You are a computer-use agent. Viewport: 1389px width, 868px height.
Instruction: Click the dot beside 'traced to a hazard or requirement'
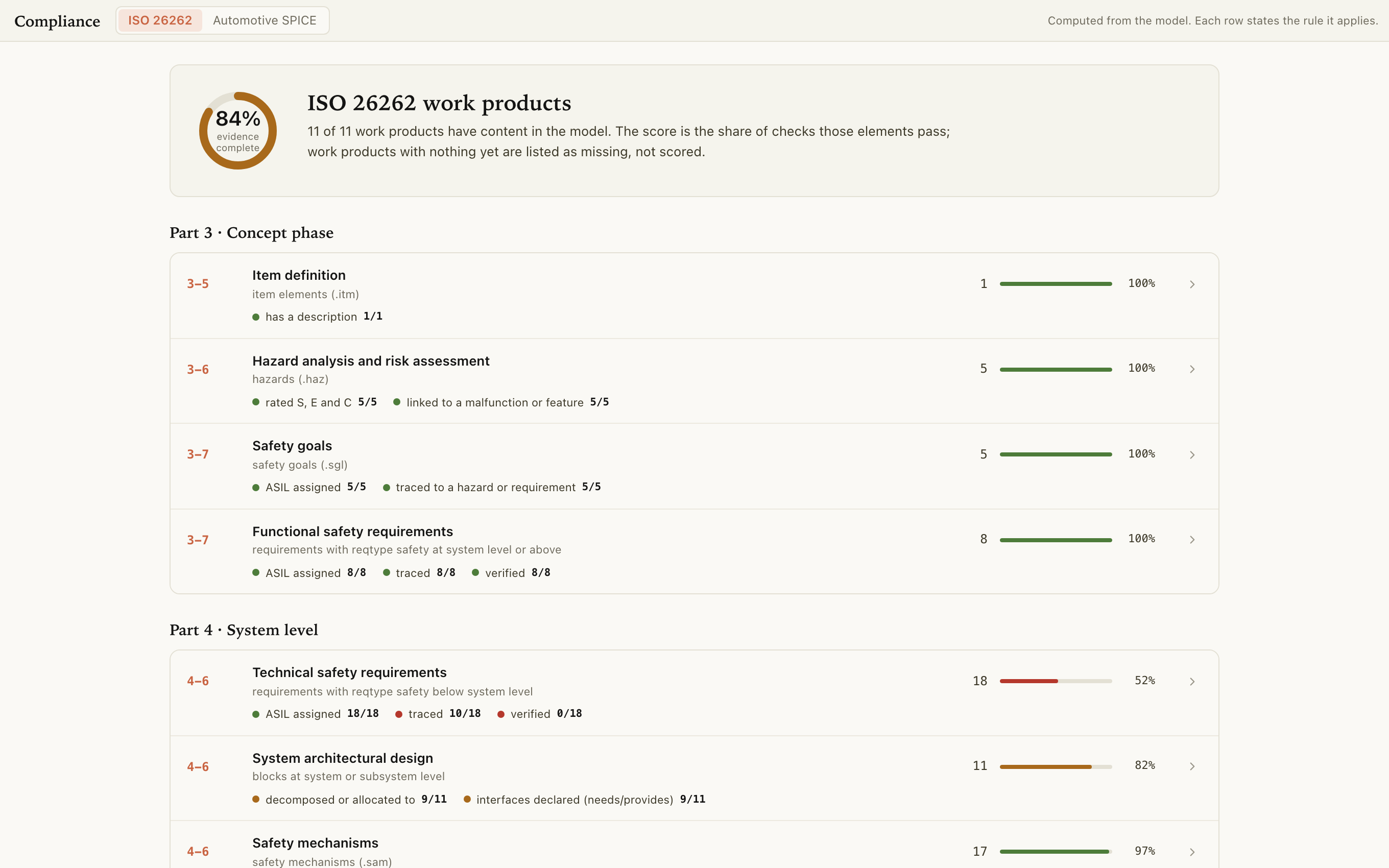pos(386,488)
